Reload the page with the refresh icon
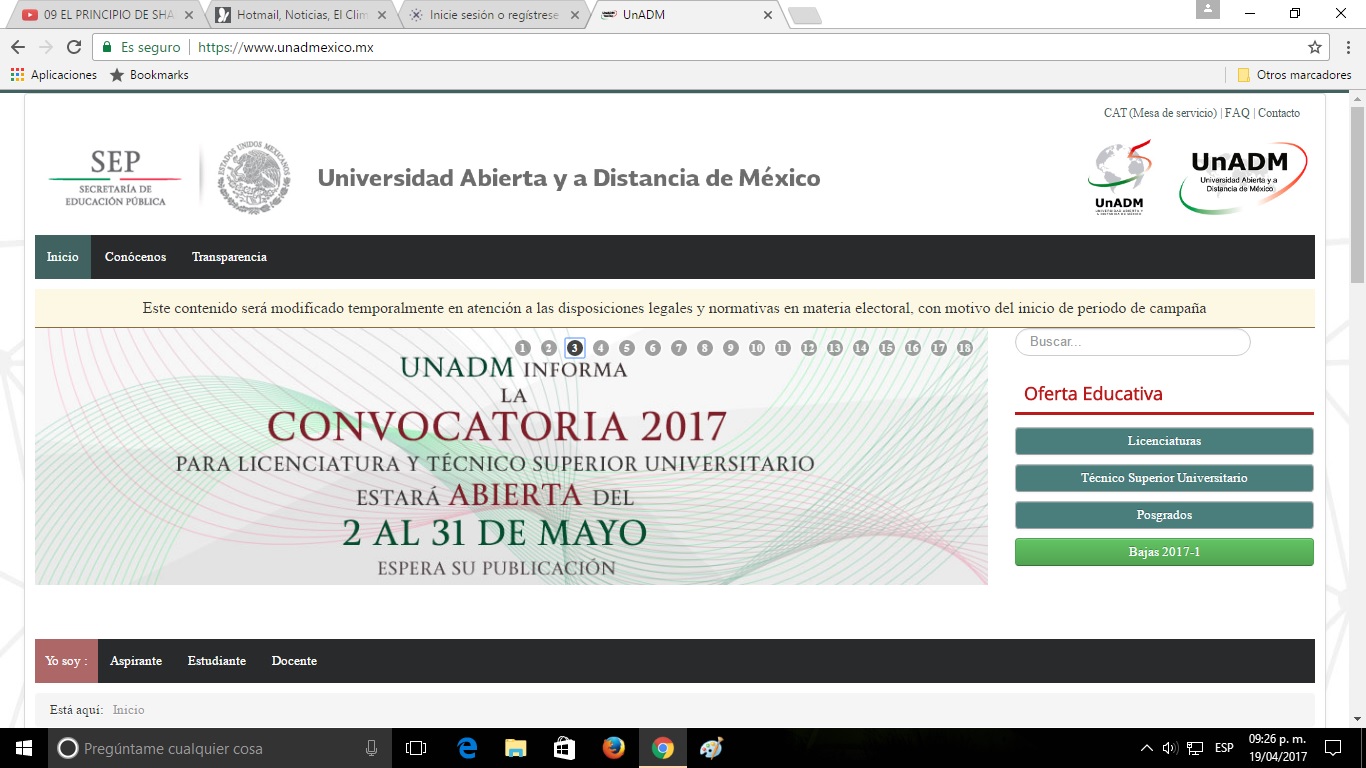This screenshot has height=768, width=1366. 73,47
